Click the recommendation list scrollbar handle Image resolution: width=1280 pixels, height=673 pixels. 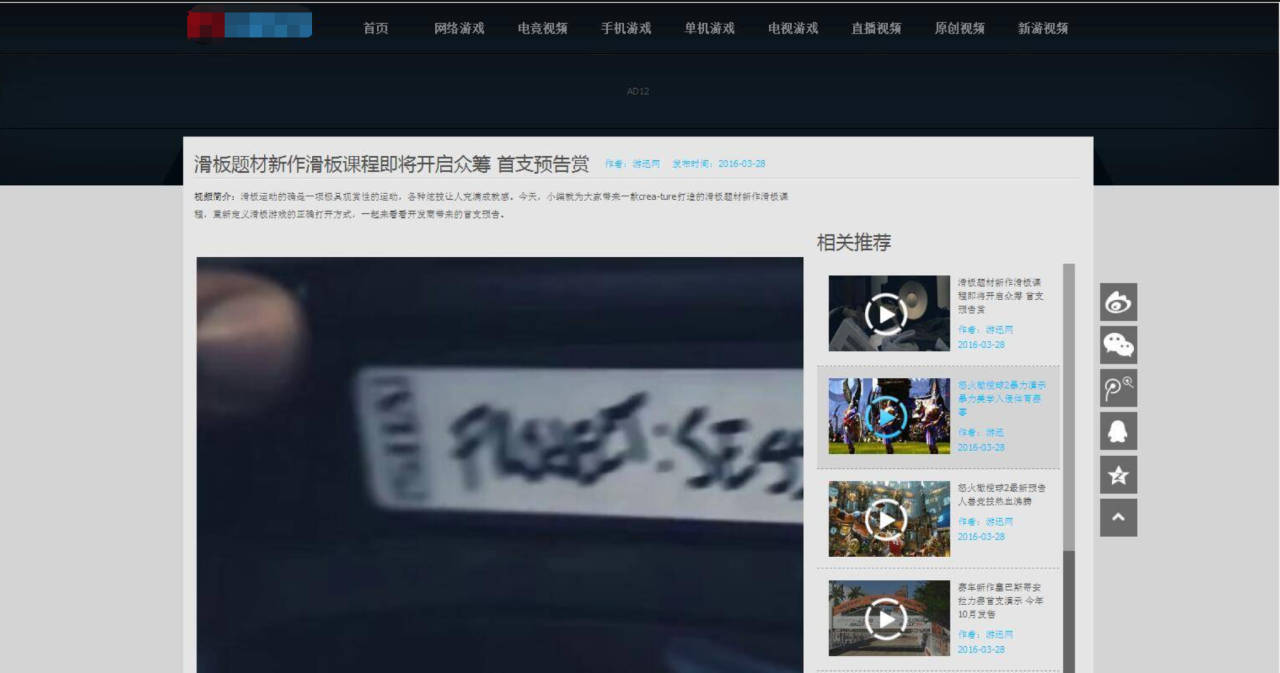pyautogui.click(x=1069, y=407)
